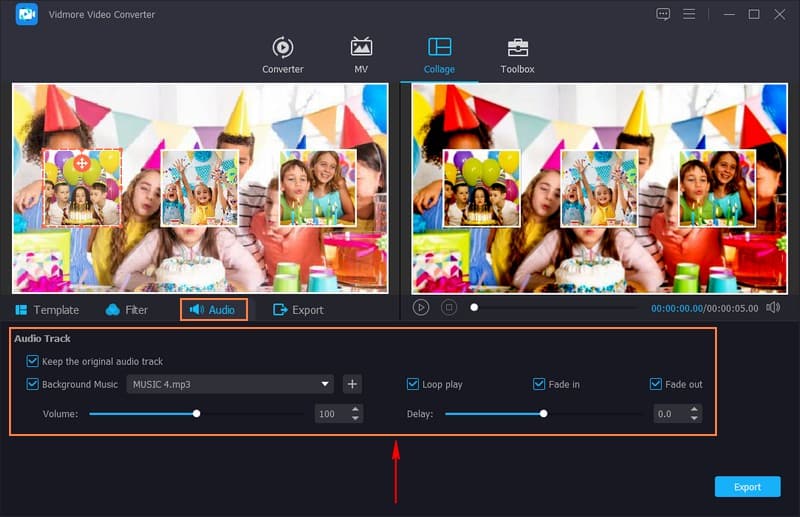Open the Filter tab
Screen dimensions: 800x517
click(126, 310)
